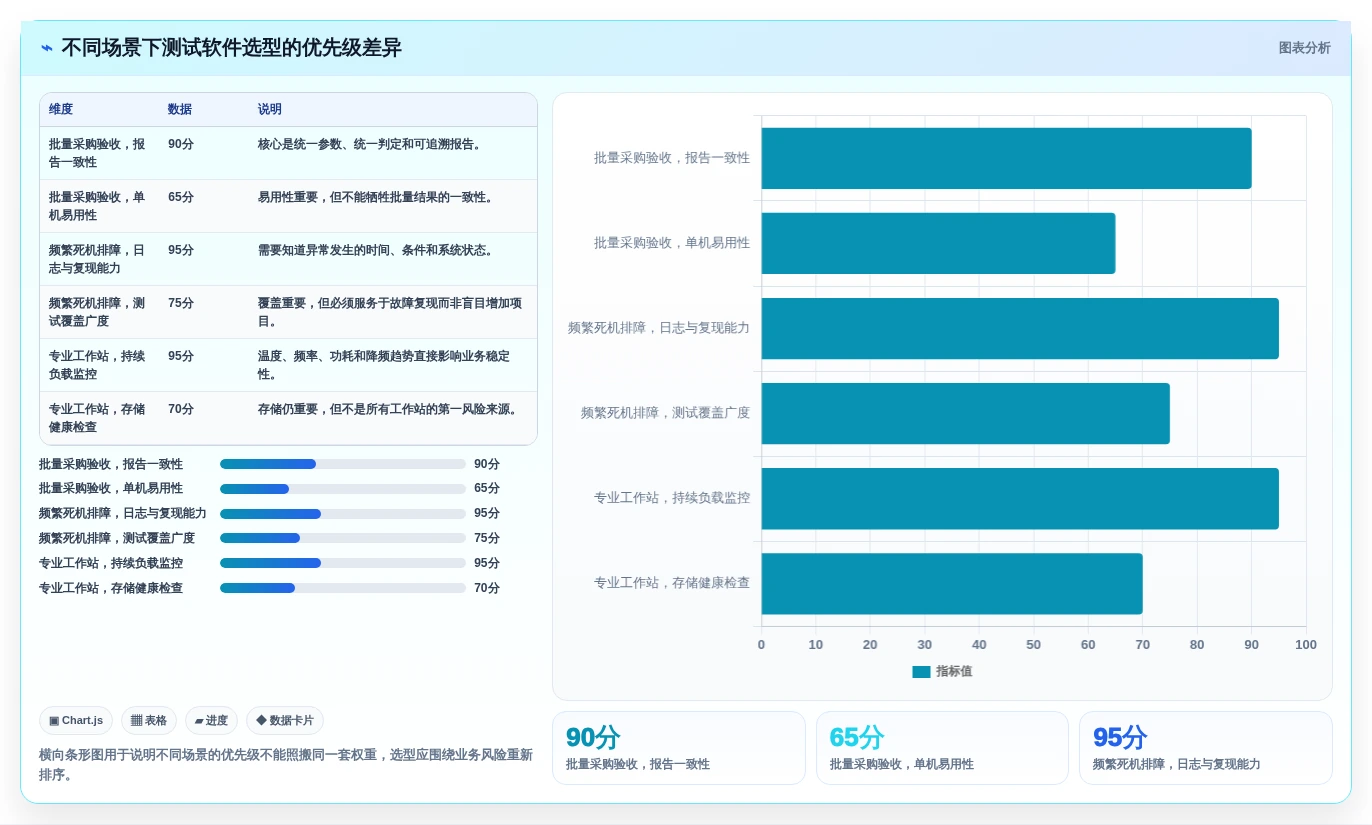
Task: Click the 专业工作站，存储健康检查 progress bar
Action: pos(343,588)
